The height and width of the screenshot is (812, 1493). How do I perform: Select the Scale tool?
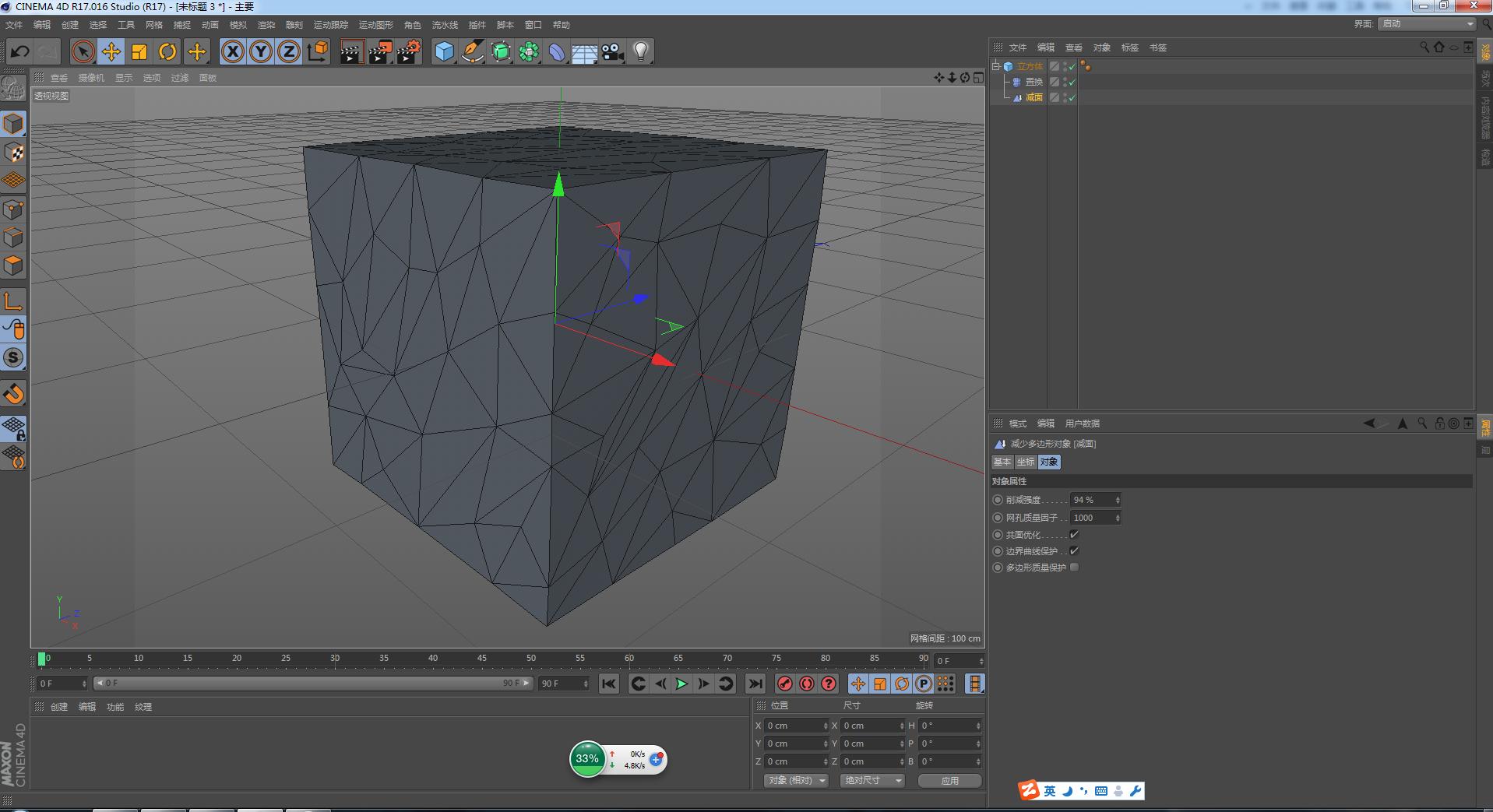pos(139,52)
